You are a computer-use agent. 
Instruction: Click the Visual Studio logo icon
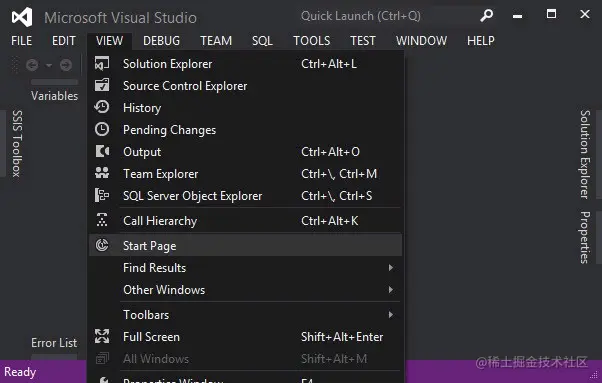click(22, 17)
